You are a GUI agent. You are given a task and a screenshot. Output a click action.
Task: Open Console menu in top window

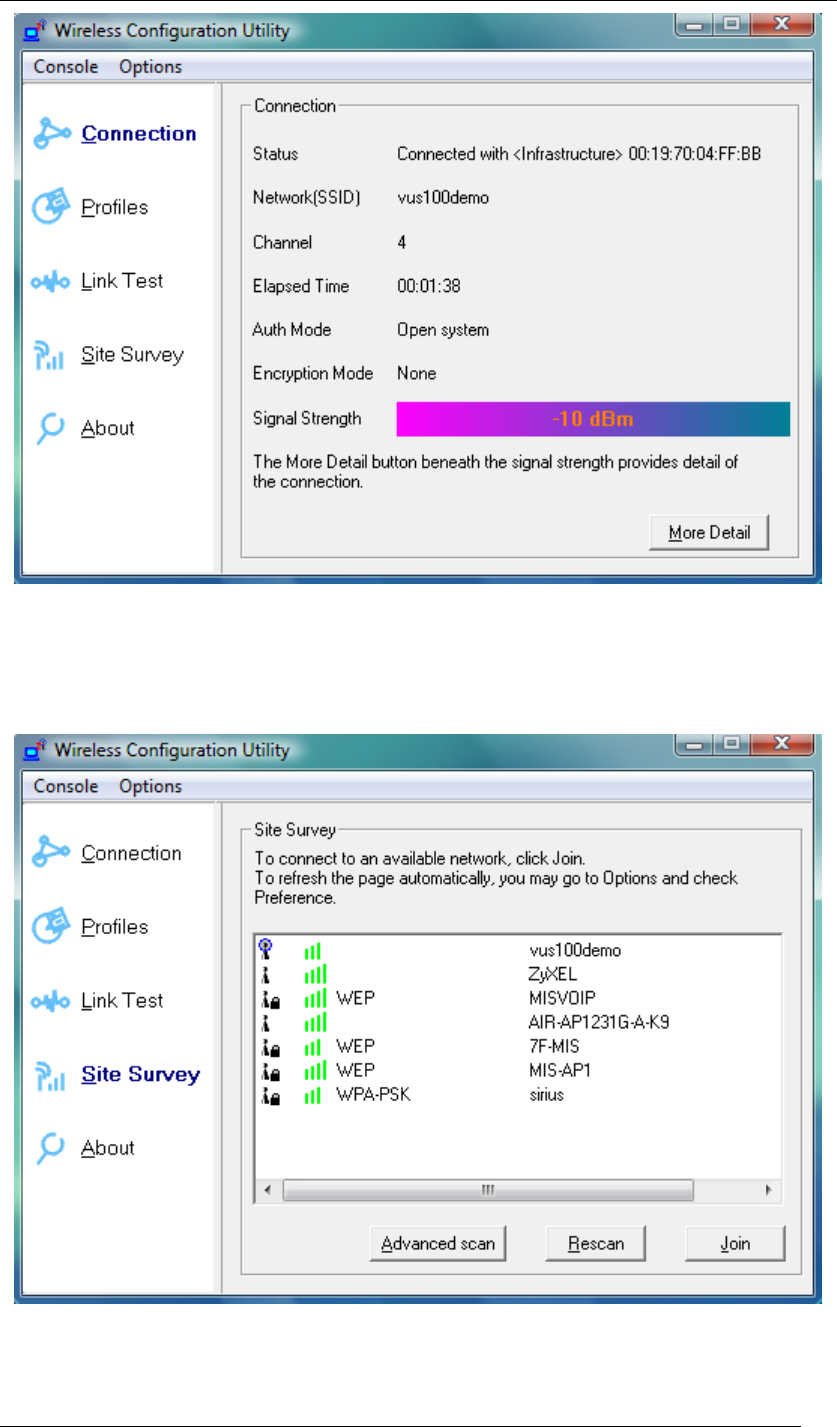tap(66, 67)
